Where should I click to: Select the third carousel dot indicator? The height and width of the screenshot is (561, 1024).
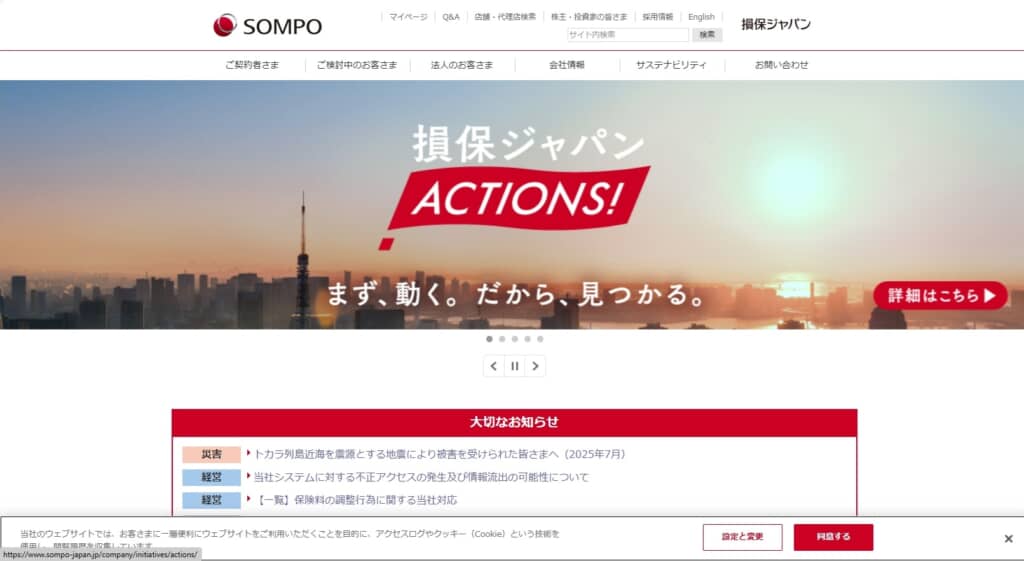point(515,339)
